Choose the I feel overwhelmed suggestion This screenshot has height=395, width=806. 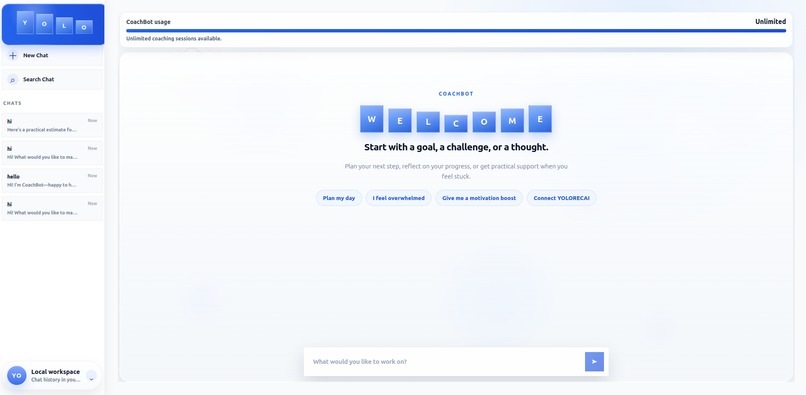click(x=398, y=198)
